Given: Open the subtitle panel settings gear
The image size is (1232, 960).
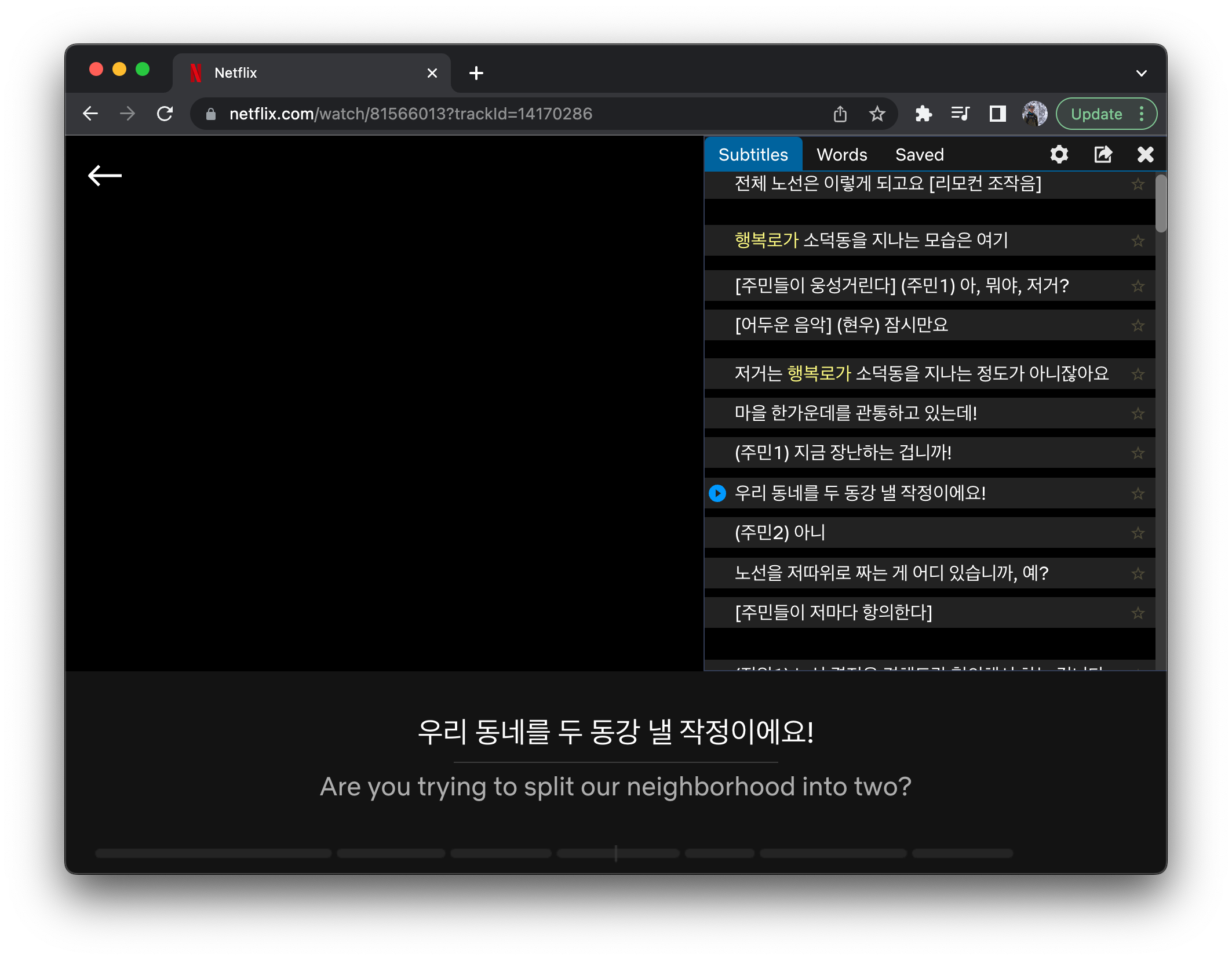Looking at the screenshot, I should (1059, 155).
